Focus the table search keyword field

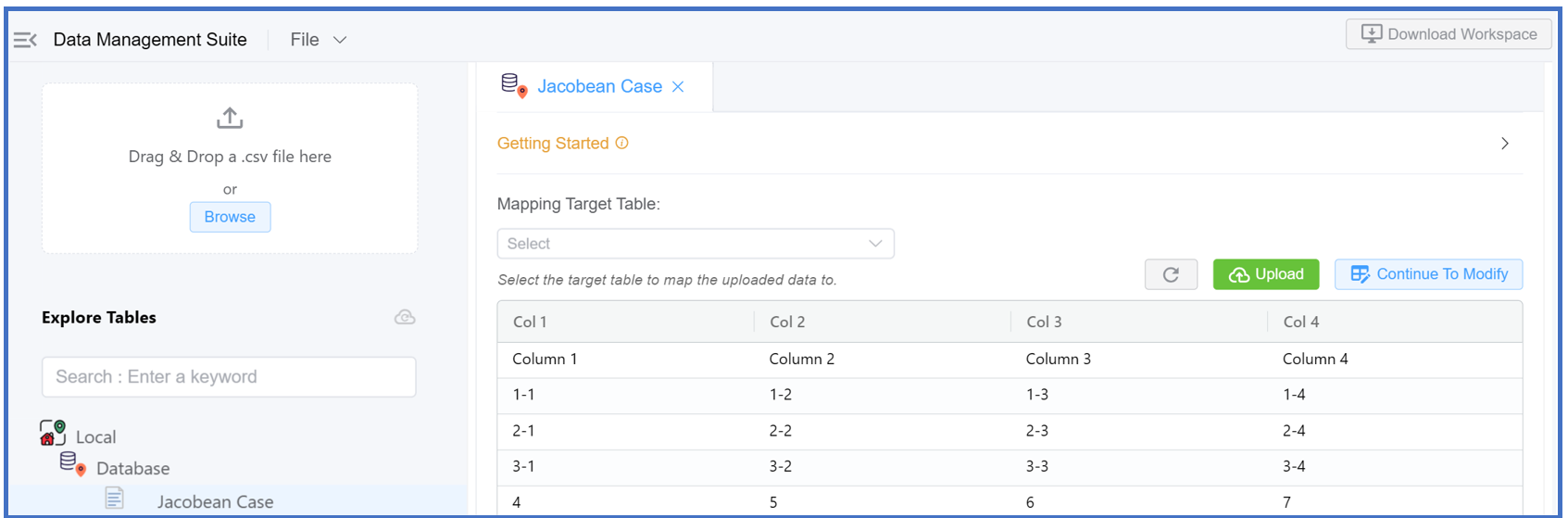click(x=229, y=377)
